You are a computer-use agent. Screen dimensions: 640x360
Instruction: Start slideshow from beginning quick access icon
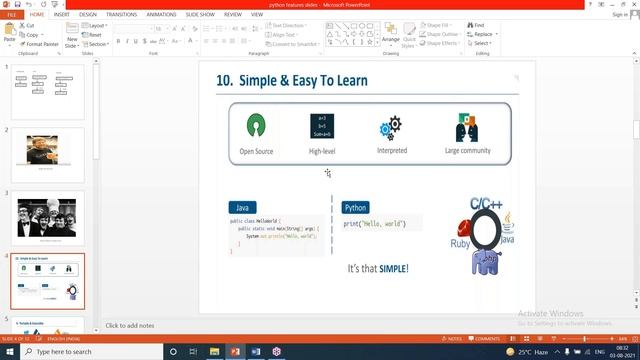55,4
